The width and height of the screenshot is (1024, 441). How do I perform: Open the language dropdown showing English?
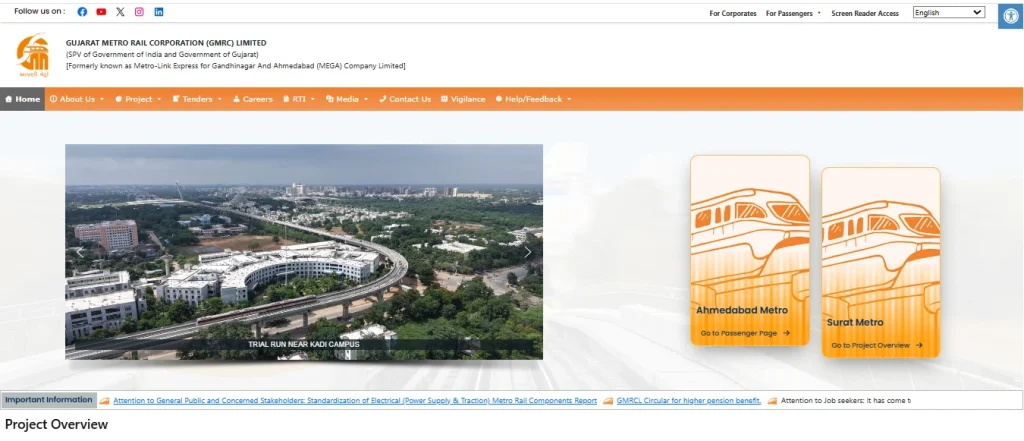948,12
